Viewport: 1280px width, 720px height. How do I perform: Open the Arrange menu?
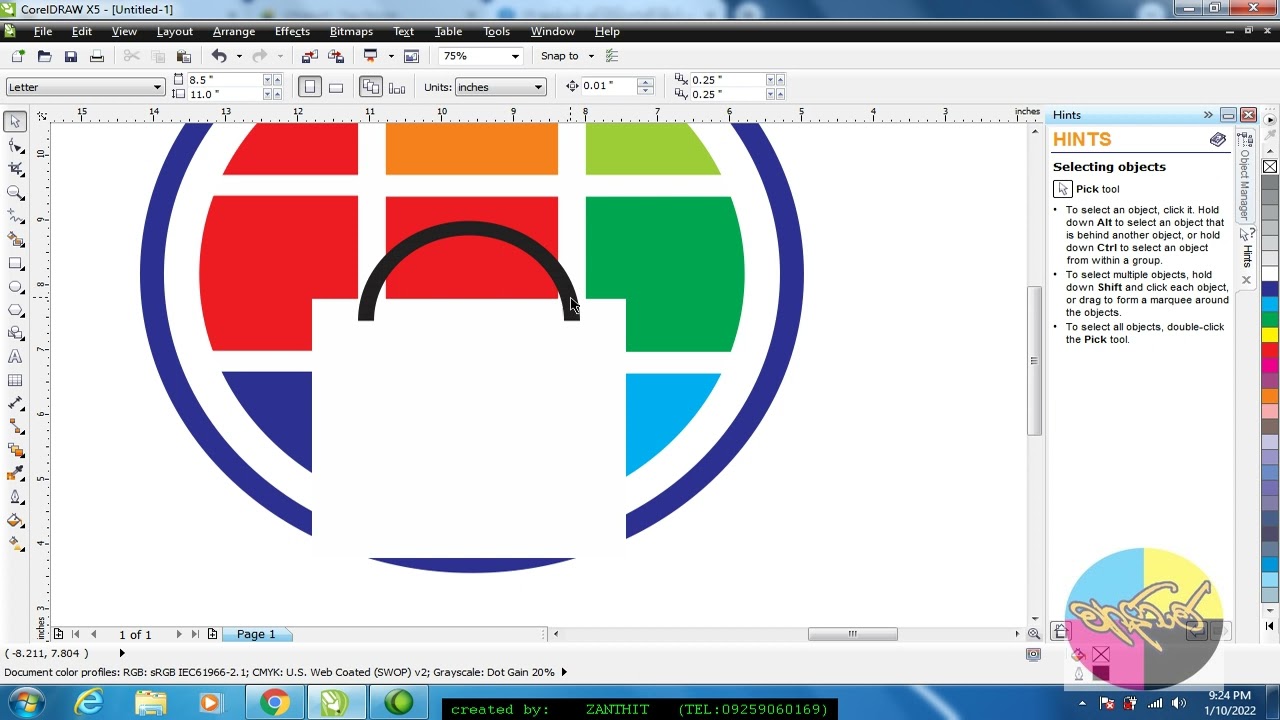click(x=233, y=31)
